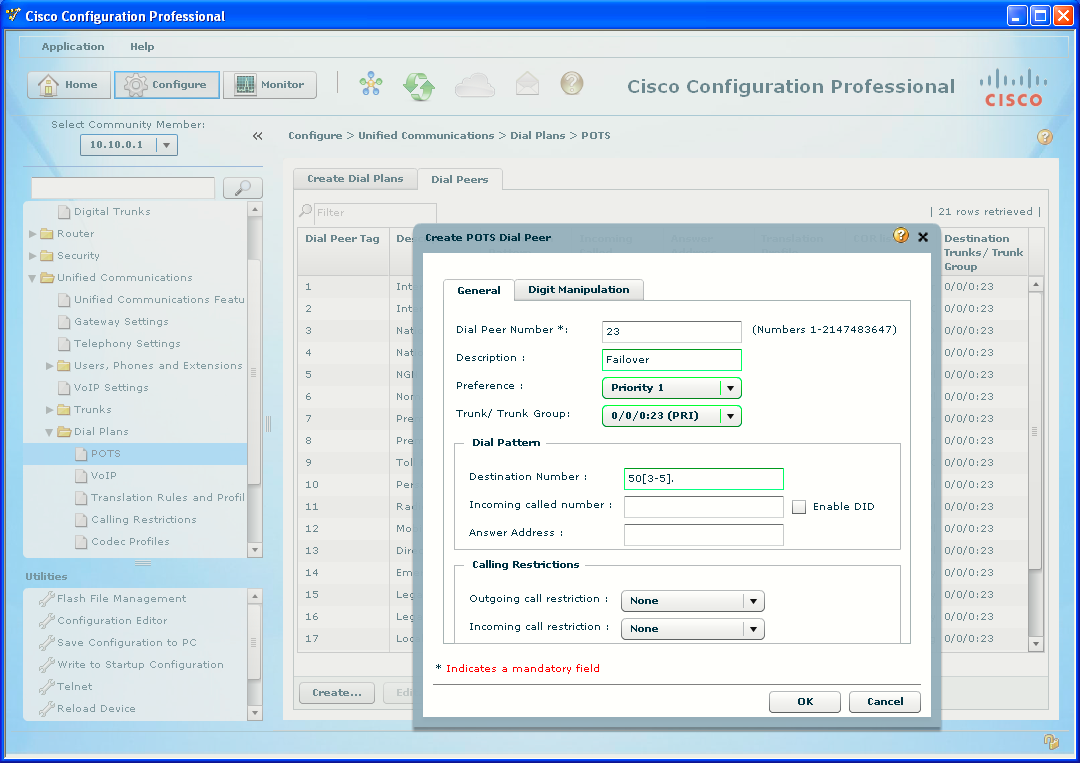1080x763 pixels.
Task: Close the Create POTS Dial Peer dialog
Action: pyautogui.click(x=923, y=237)
